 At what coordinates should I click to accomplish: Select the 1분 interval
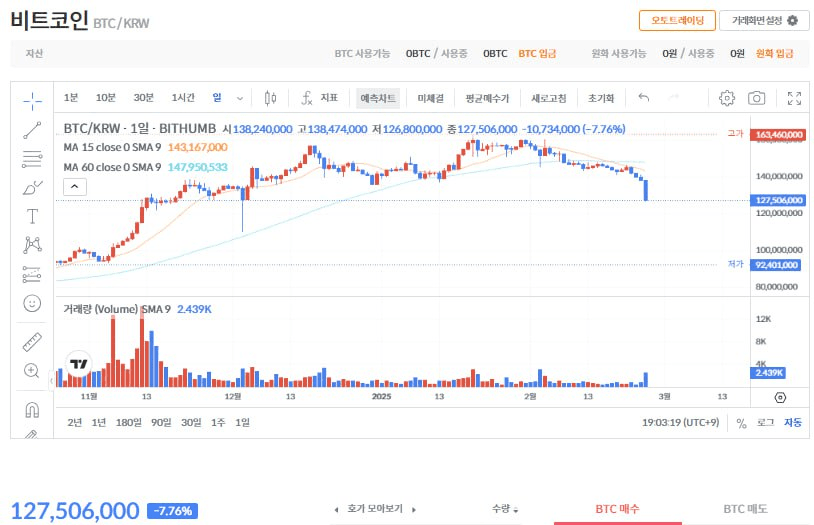point(71,98)
